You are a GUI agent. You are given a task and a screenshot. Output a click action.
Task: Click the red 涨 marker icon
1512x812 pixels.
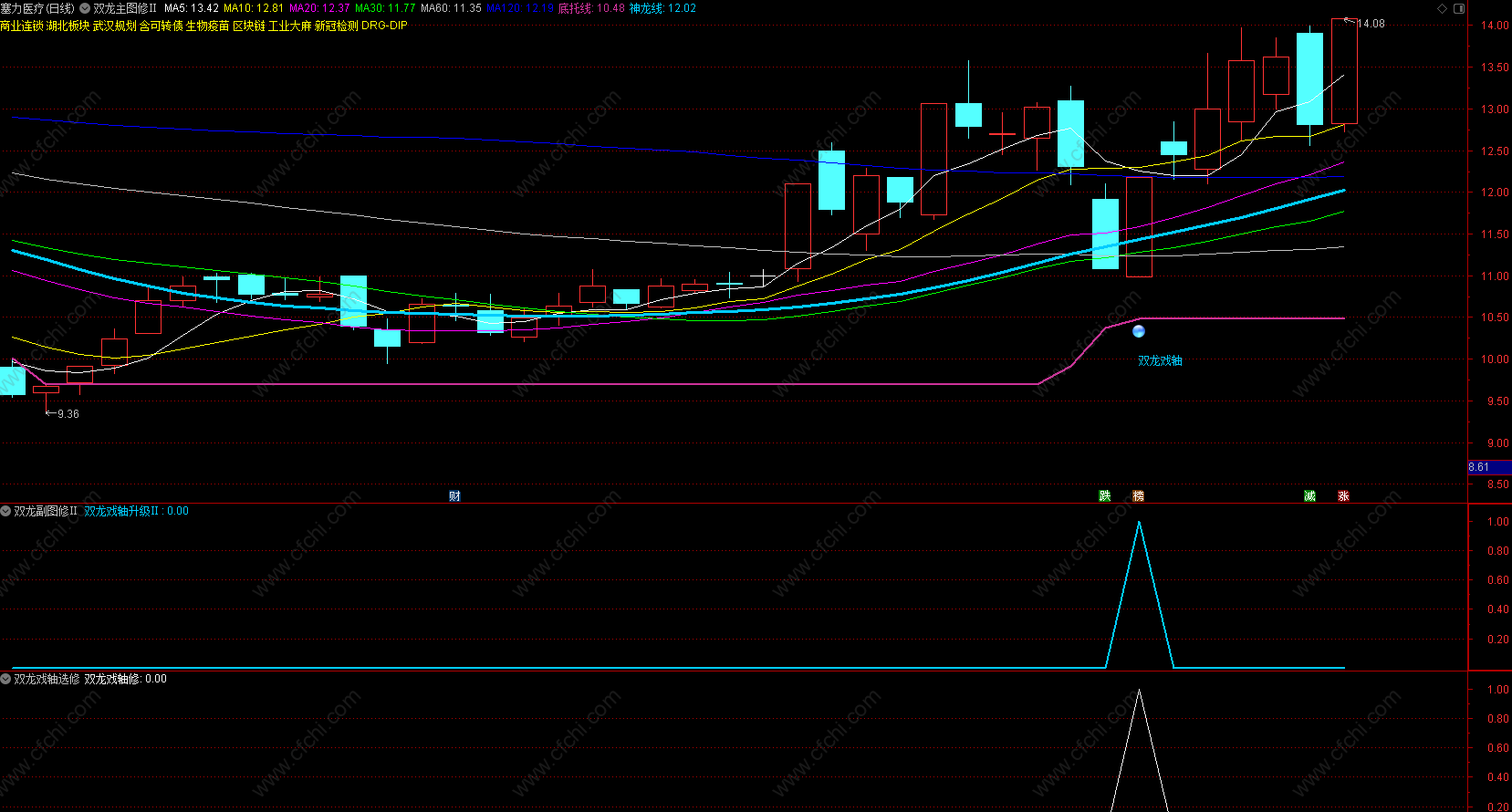click(1343, 495)
